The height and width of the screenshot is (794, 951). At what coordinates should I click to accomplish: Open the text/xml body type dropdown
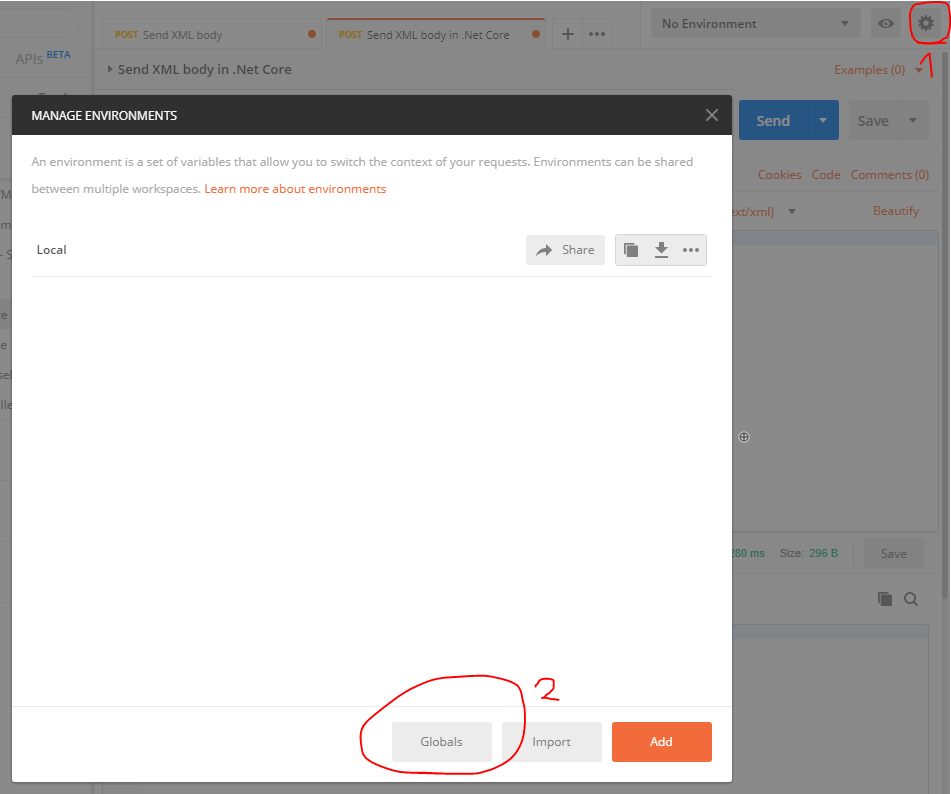(x=765, y=212)
